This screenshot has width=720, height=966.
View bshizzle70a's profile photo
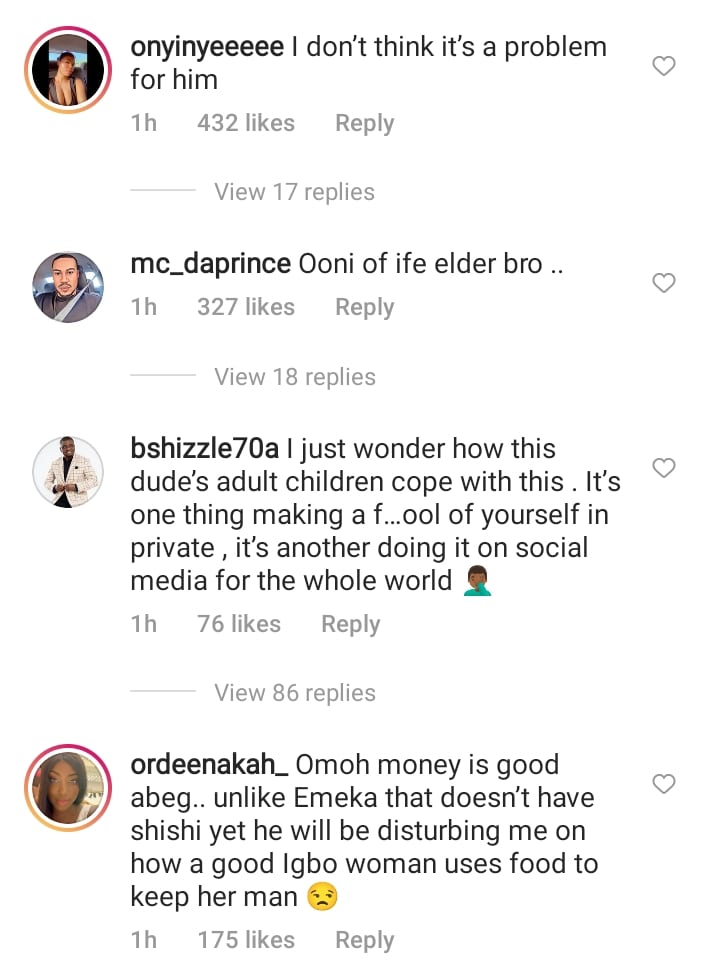point(67,472)
